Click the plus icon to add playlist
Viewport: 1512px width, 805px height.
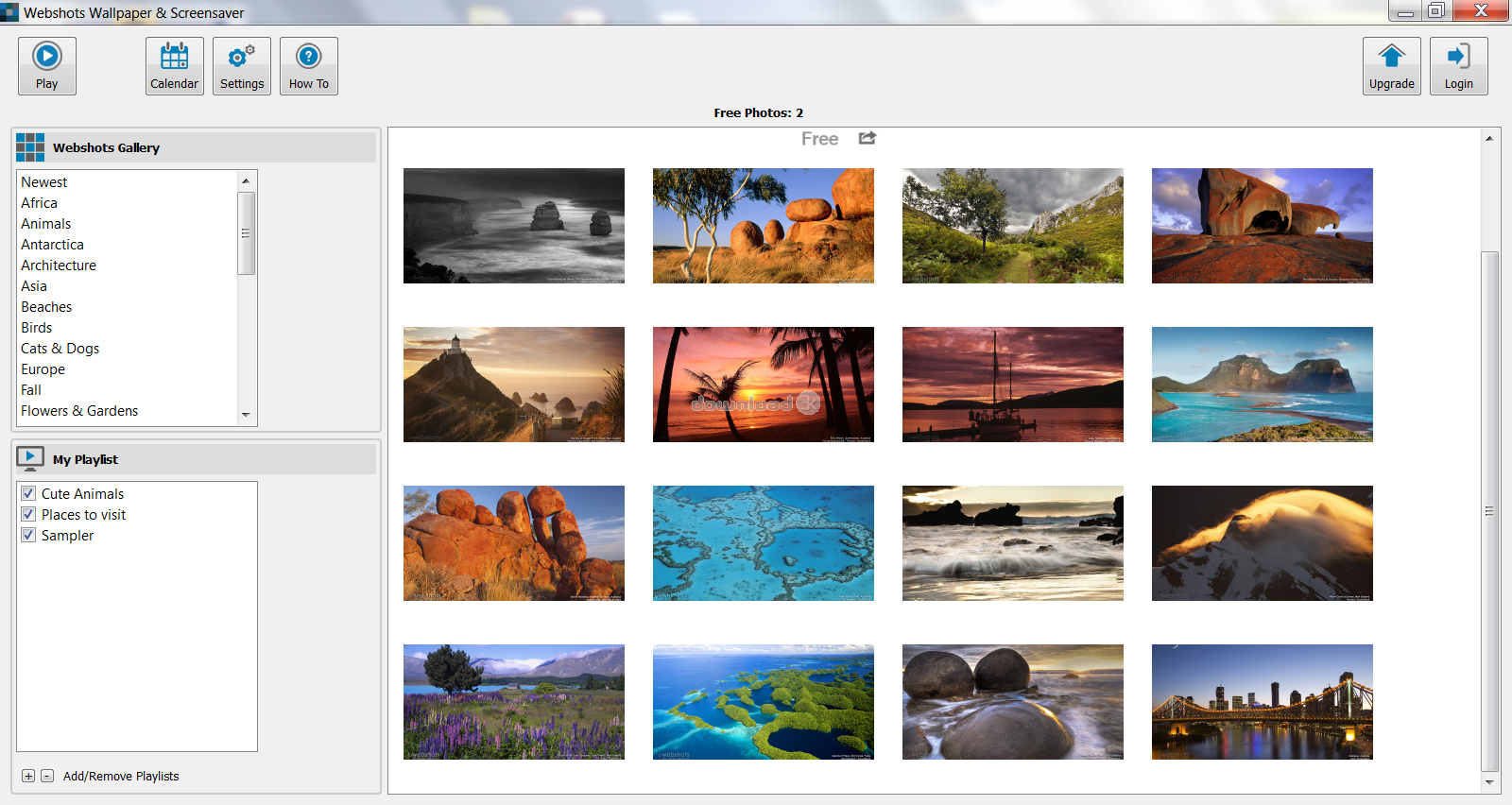[x=28, y=776]
